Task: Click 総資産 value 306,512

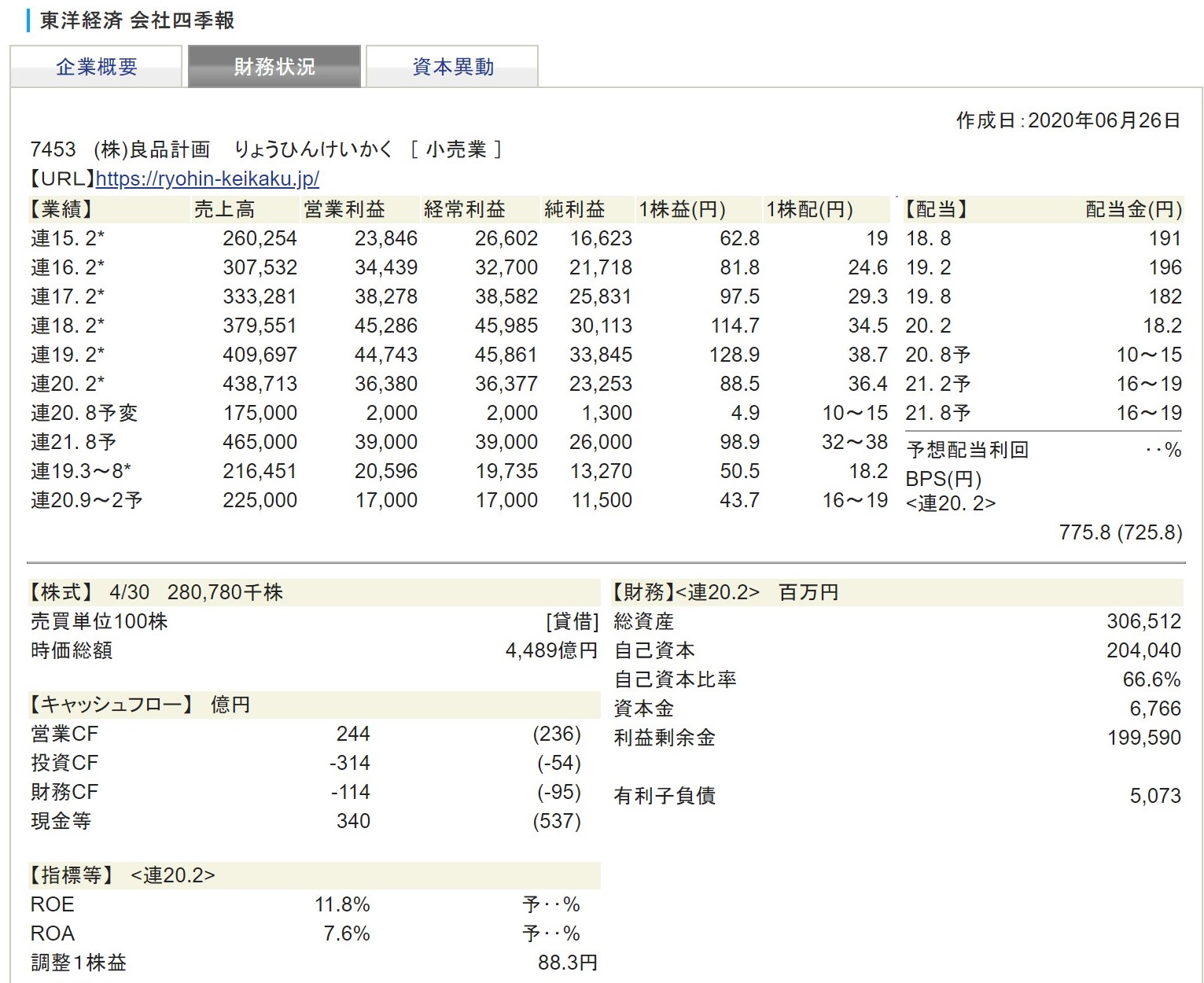Action: point(1144,621)
